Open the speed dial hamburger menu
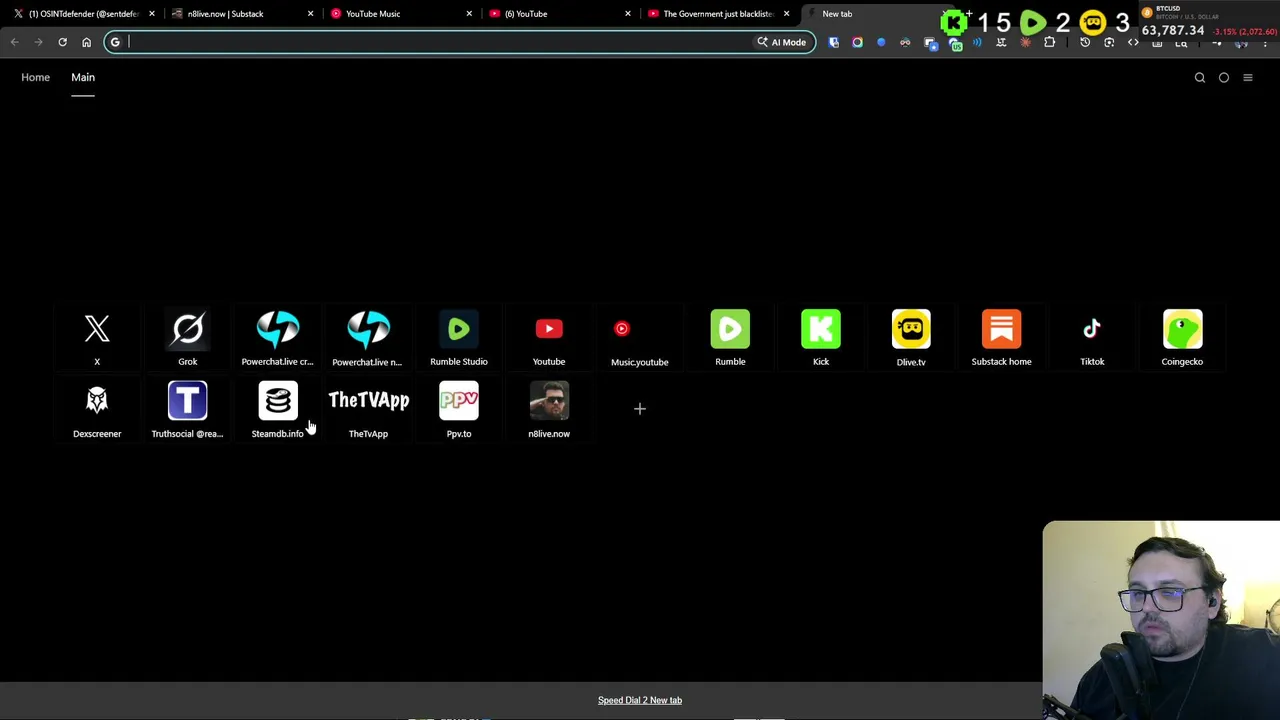 pos(1248,77)
